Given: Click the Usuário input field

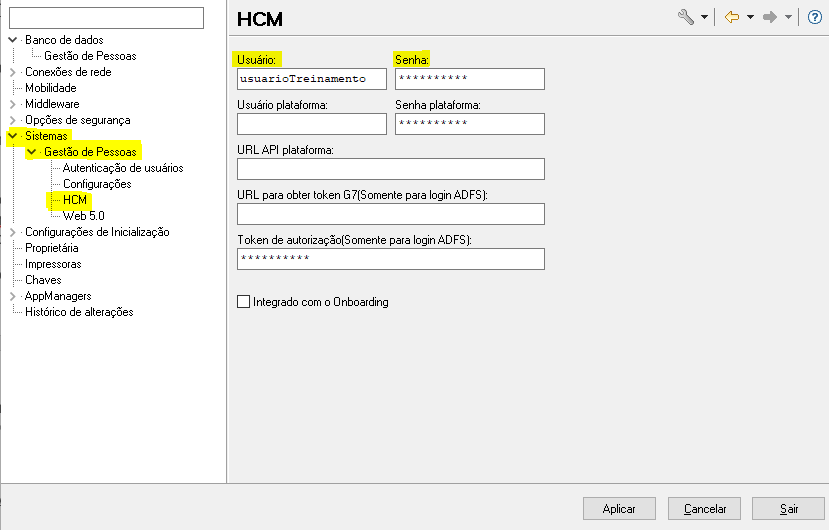Looking at the screenshot, I should coord(312,79).
